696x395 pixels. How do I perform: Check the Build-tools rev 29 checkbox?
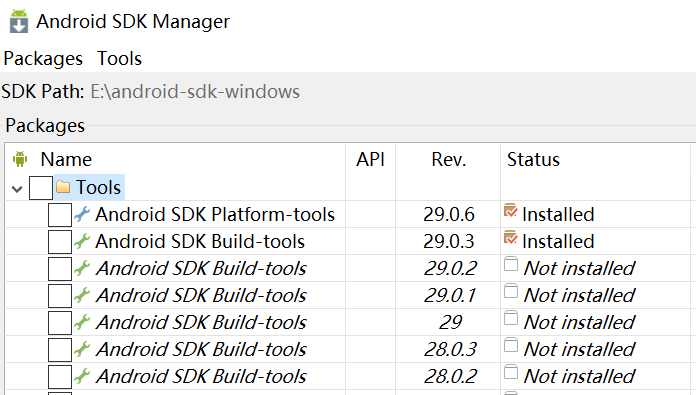click(60, 323)
